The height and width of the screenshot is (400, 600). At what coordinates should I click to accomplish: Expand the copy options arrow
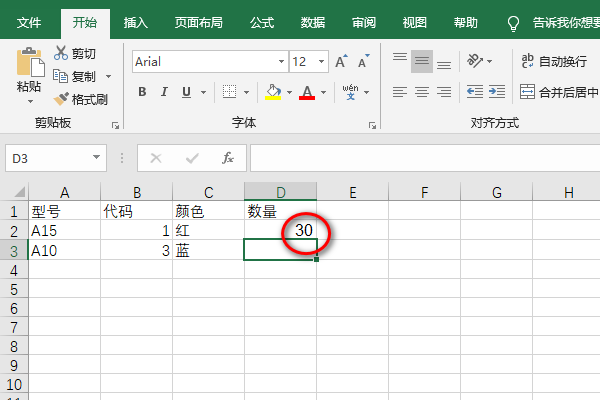(x=109, y=77)
